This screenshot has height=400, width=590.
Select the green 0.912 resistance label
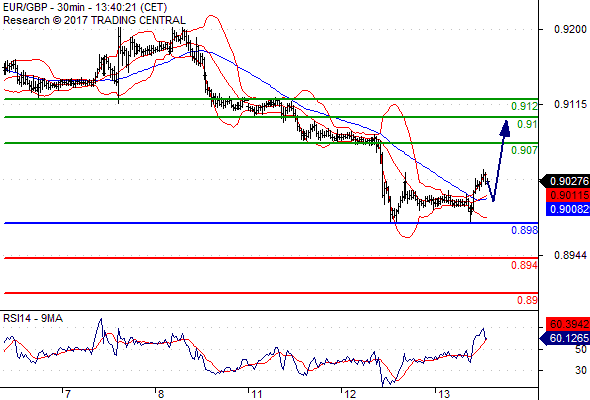pos(525,106)
